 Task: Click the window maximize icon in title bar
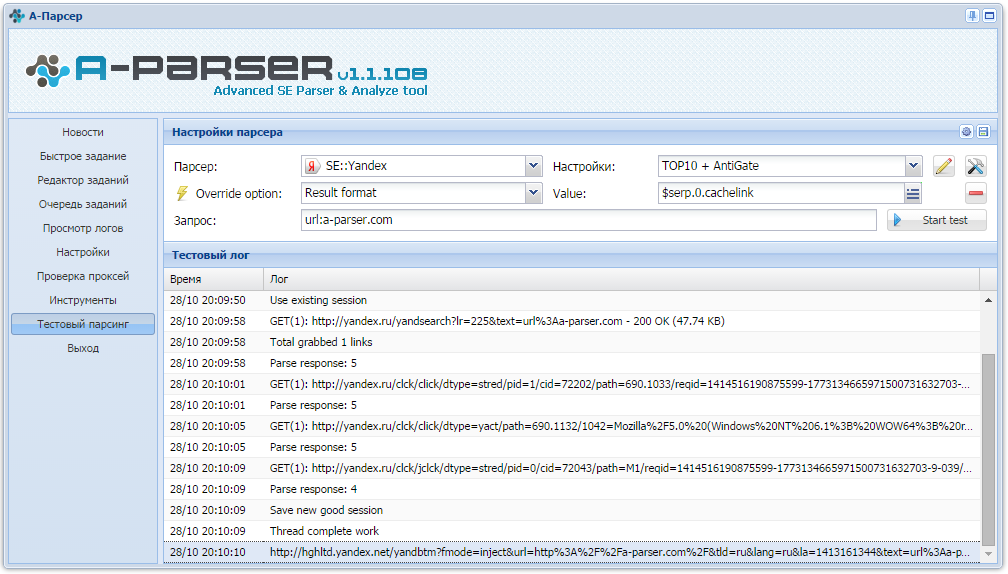point(989,15)
